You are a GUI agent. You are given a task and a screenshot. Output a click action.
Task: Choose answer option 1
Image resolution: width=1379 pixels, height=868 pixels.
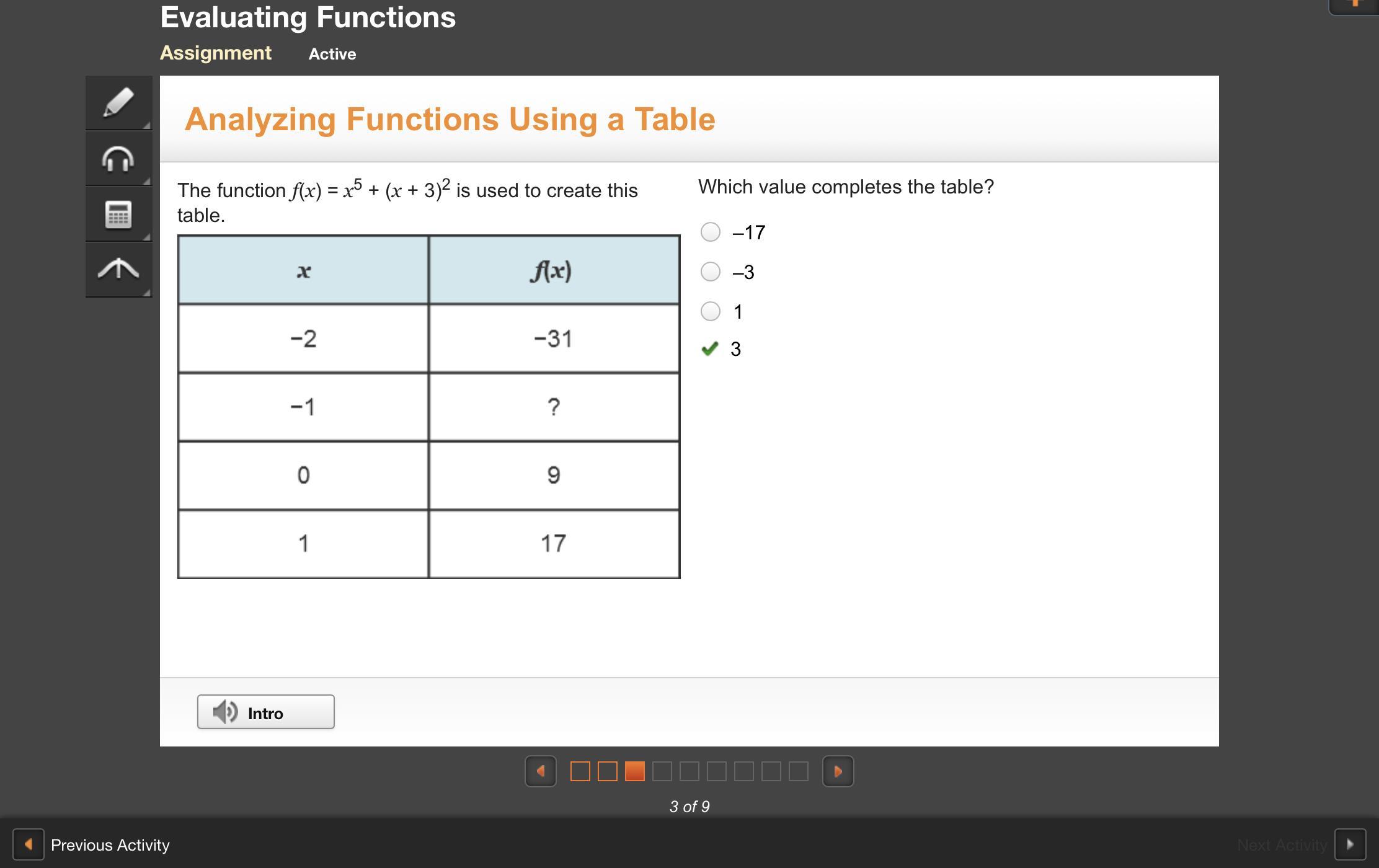coord(711,311)
